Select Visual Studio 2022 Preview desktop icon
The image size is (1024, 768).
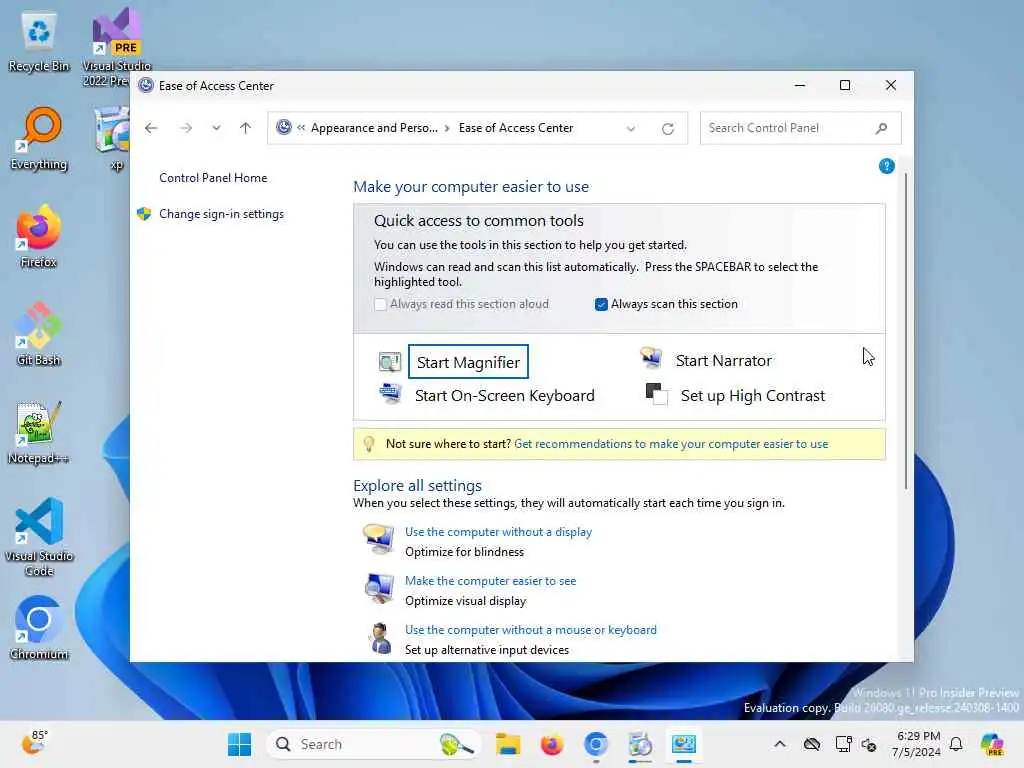(116, 48)
